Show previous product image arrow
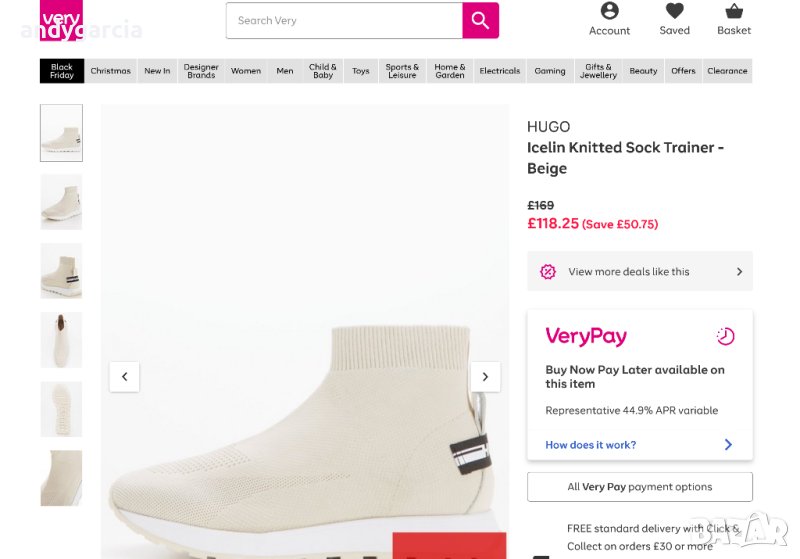Image resolution: width=800 pixels, height=559 pixels. pyautogui.click(x=125, y=377)
